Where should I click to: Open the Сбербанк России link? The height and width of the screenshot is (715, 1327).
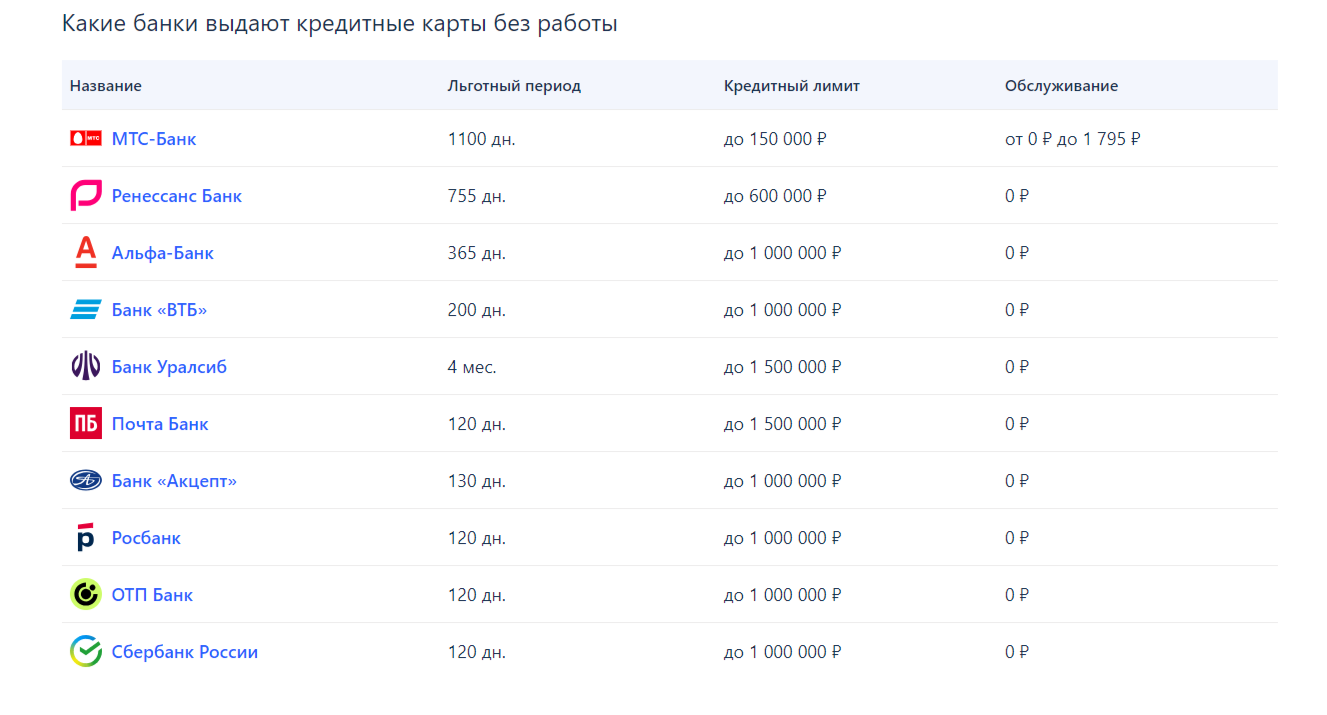point(185,652)
